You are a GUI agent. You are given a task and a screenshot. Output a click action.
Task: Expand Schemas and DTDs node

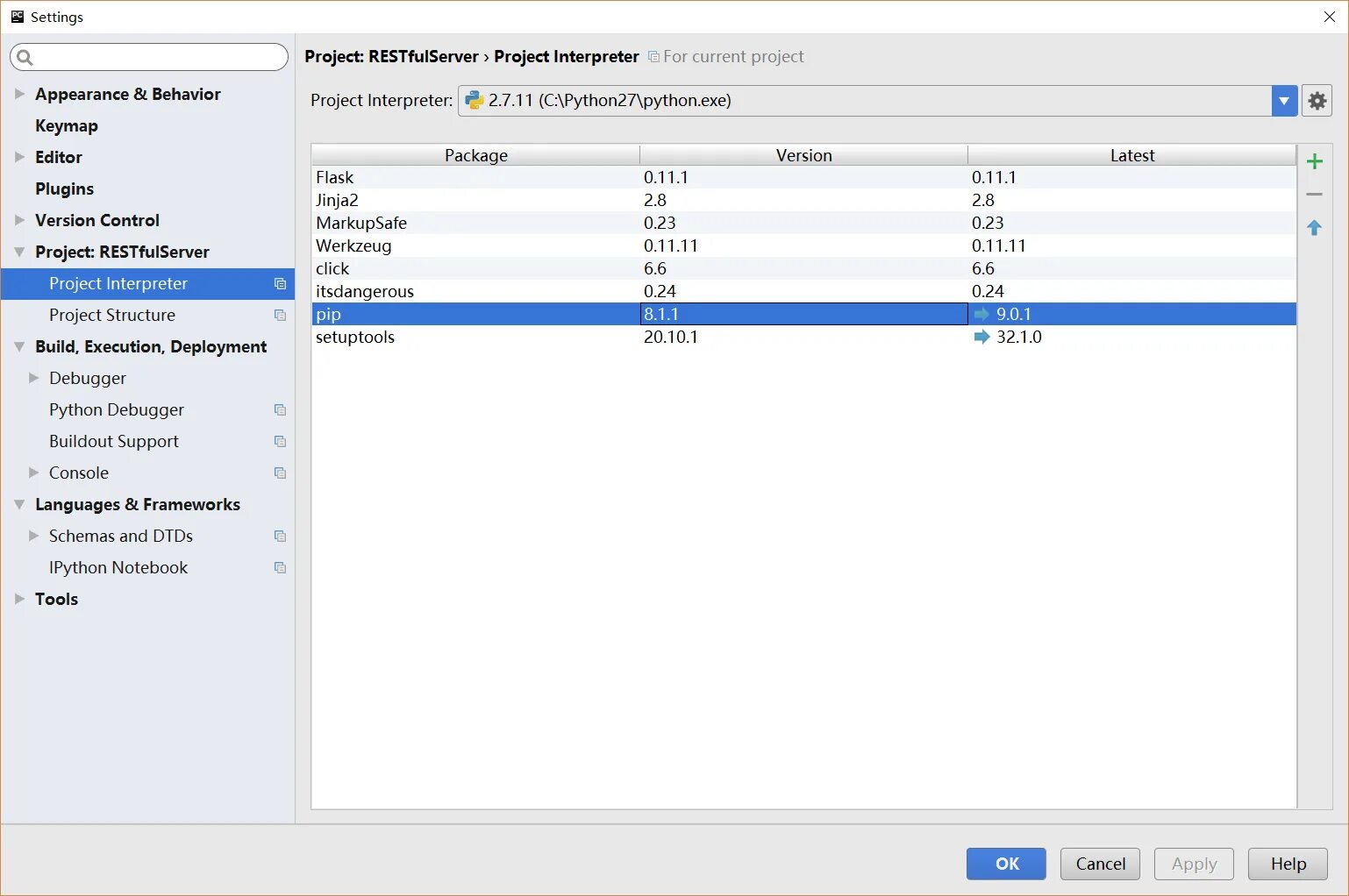tap(33, 536)
